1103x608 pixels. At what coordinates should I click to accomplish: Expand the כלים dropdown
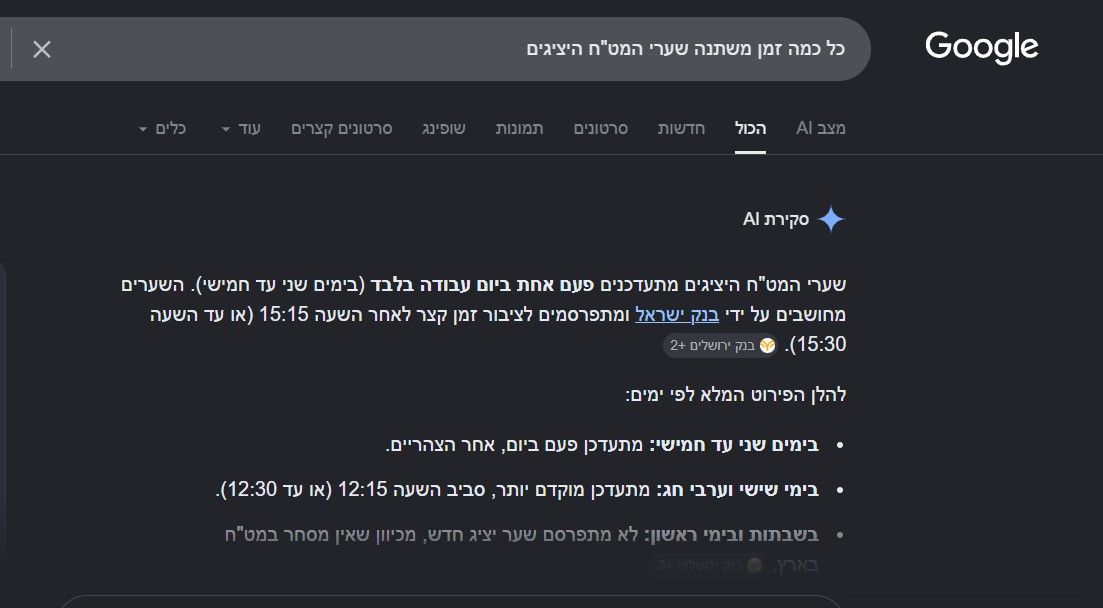click(x=162, y=128)
